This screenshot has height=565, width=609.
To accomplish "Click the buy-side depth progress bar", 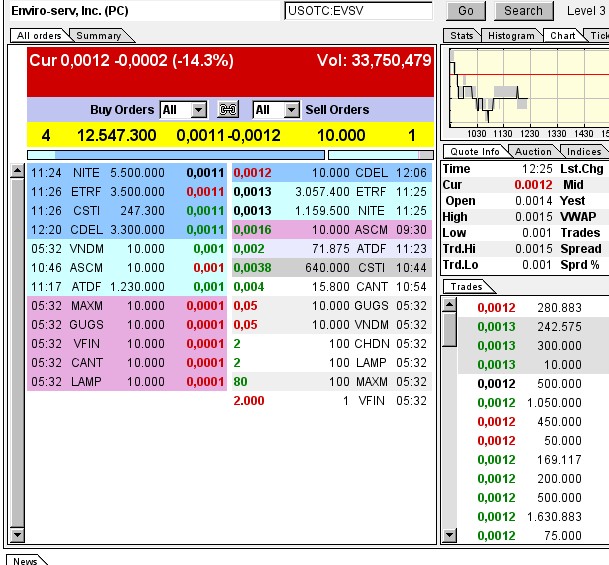I will [176, 155].
